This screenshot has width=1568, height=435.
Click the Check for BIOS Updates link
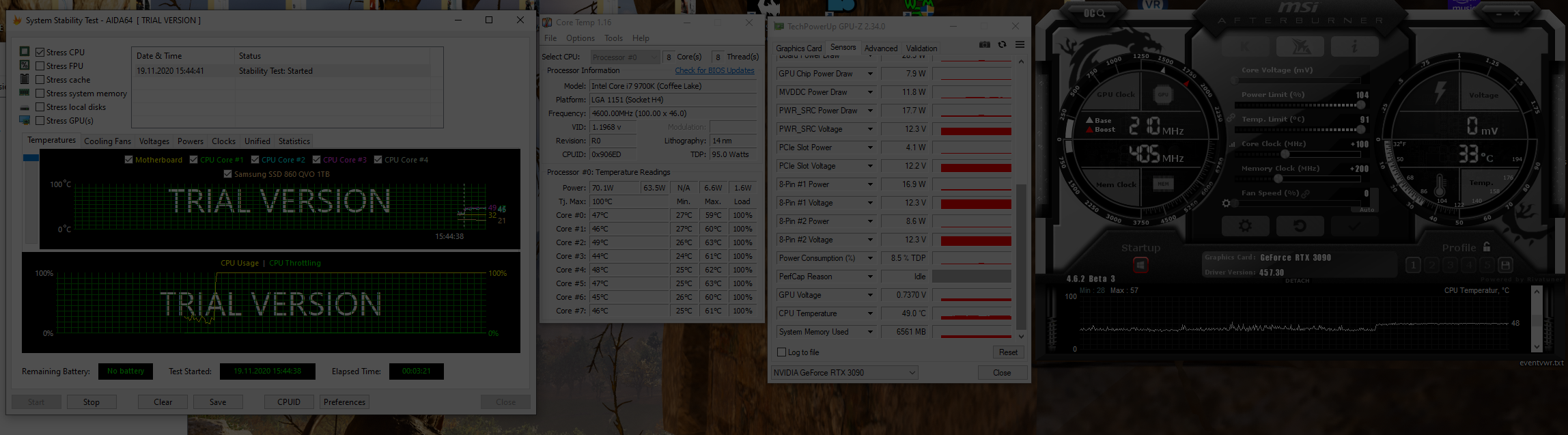click(714, 70)
